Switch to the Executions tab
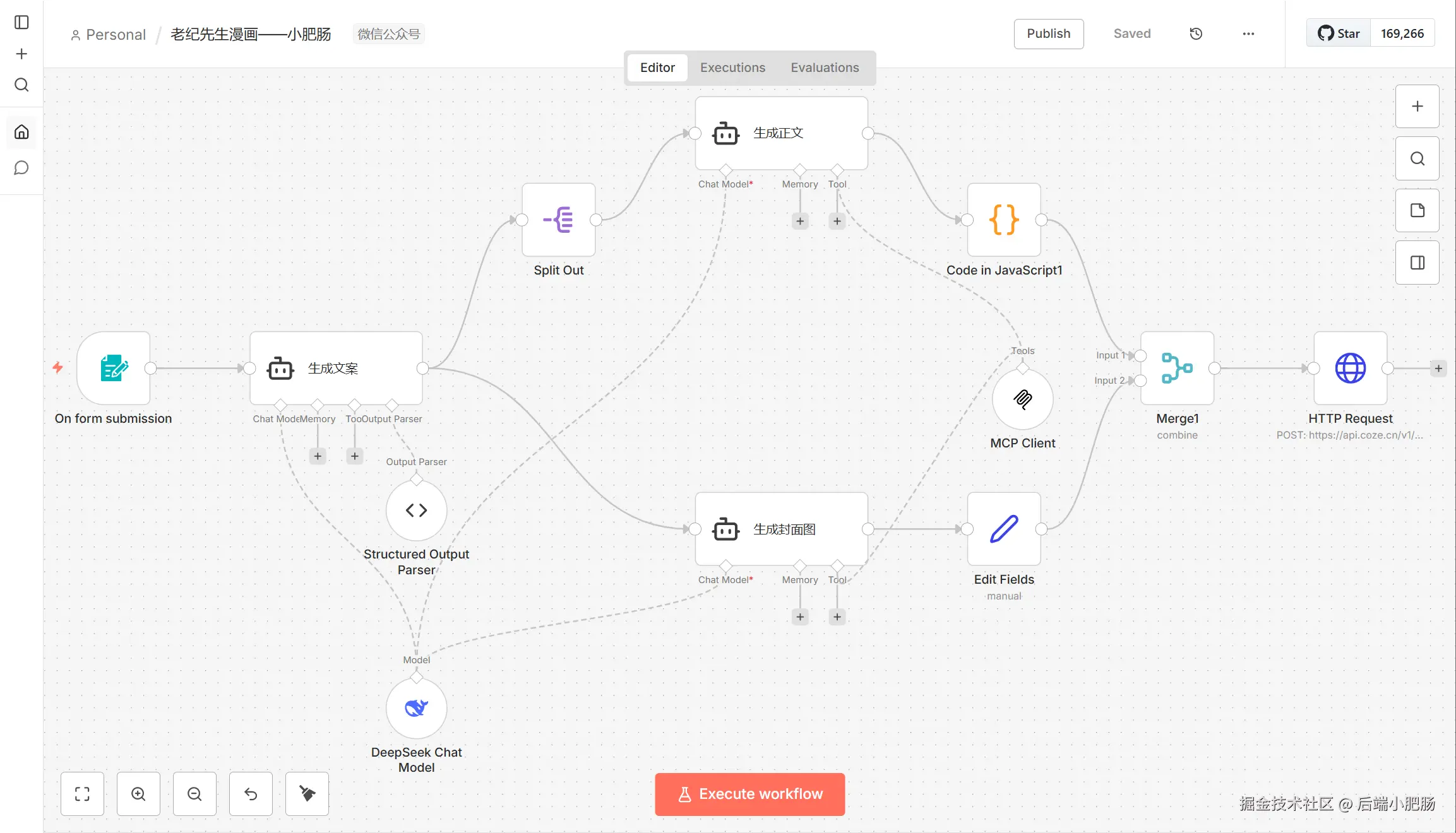Viewport: 1456px width, 833px height. [x=732, y=68]
